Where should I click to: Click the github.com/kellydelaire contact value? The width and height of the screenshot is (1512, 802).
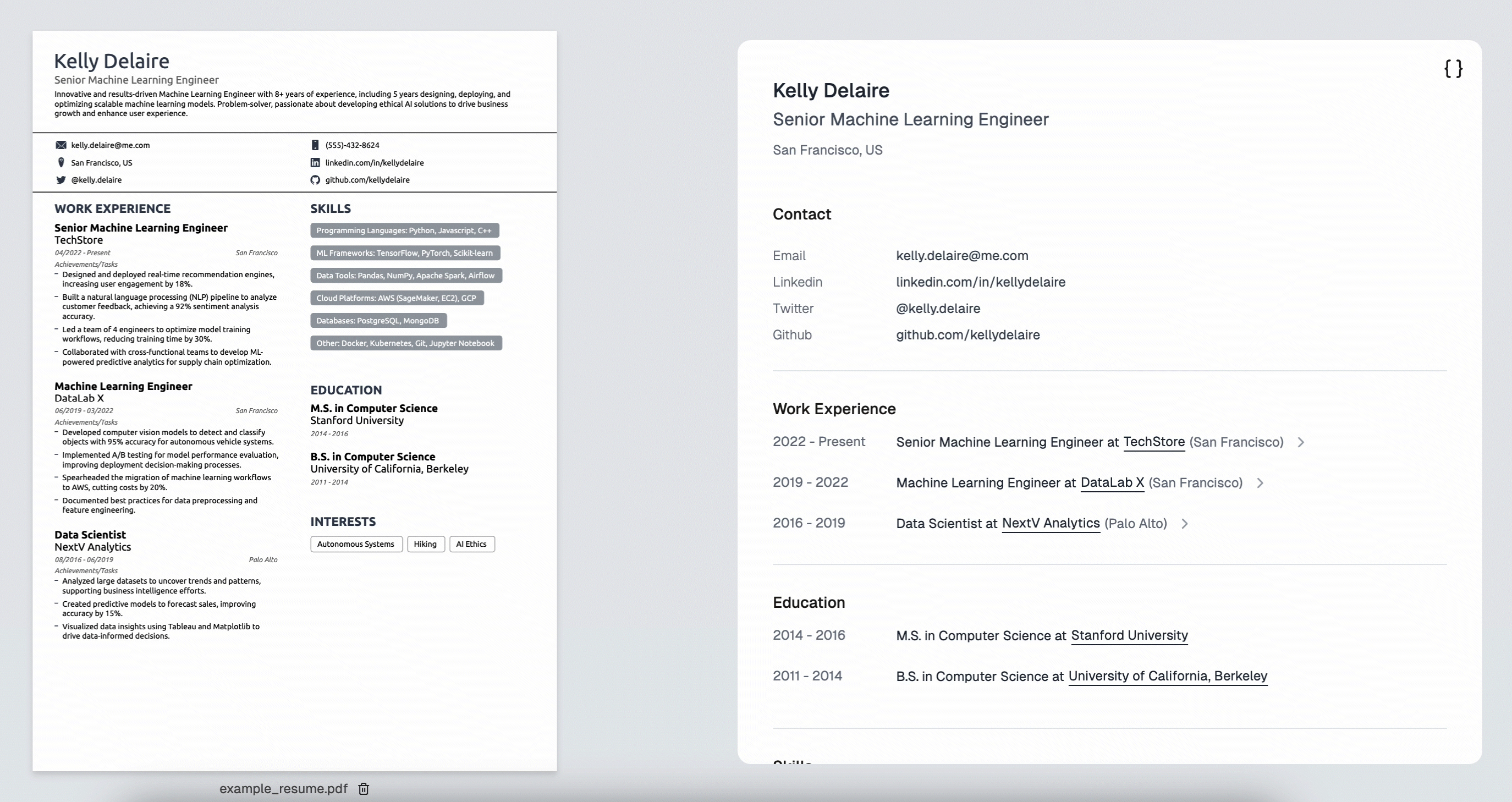[x=967, y=334]
